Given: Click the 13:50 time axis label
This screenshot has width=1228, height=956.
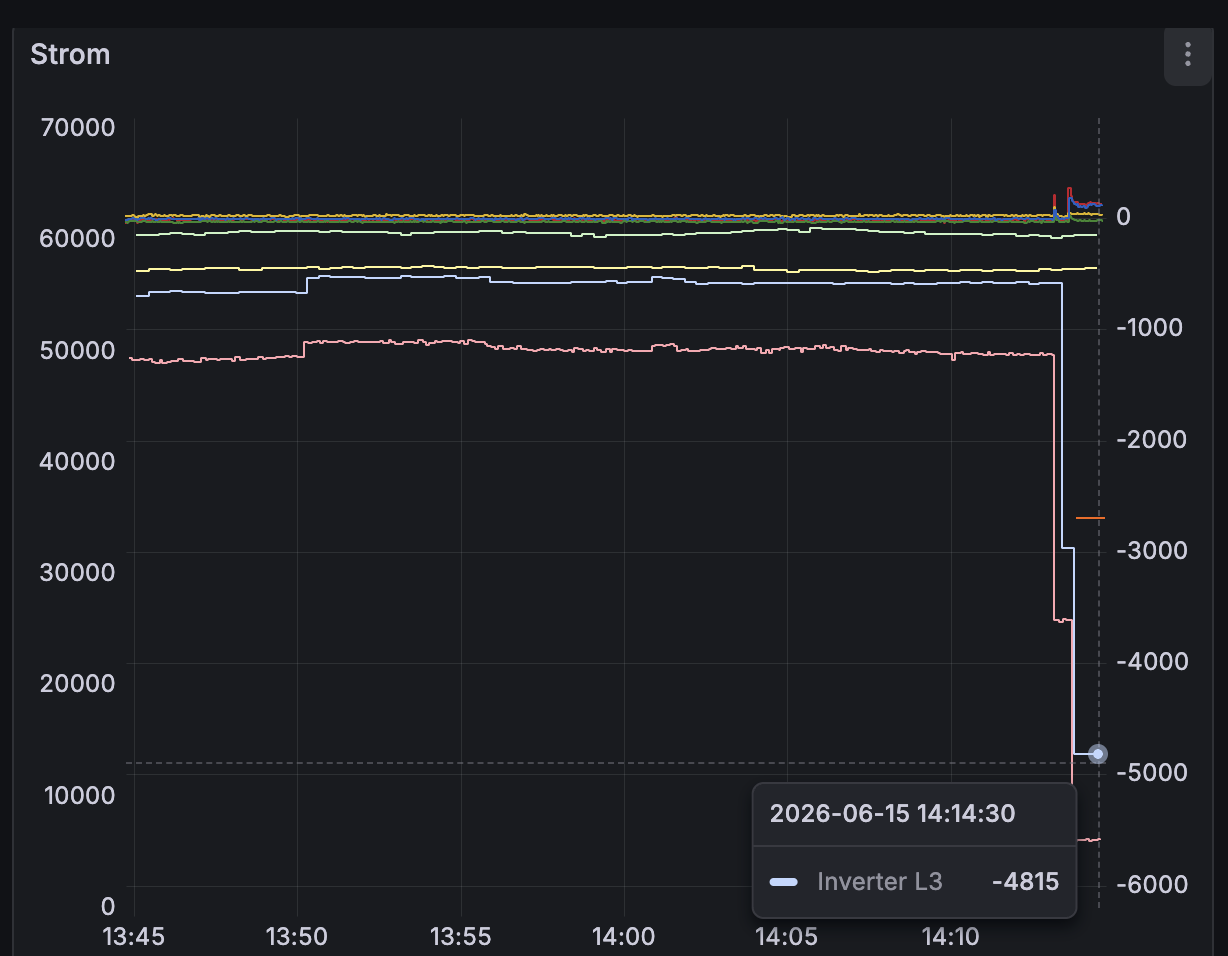Looking at the screenshot, I should point(298,937).
